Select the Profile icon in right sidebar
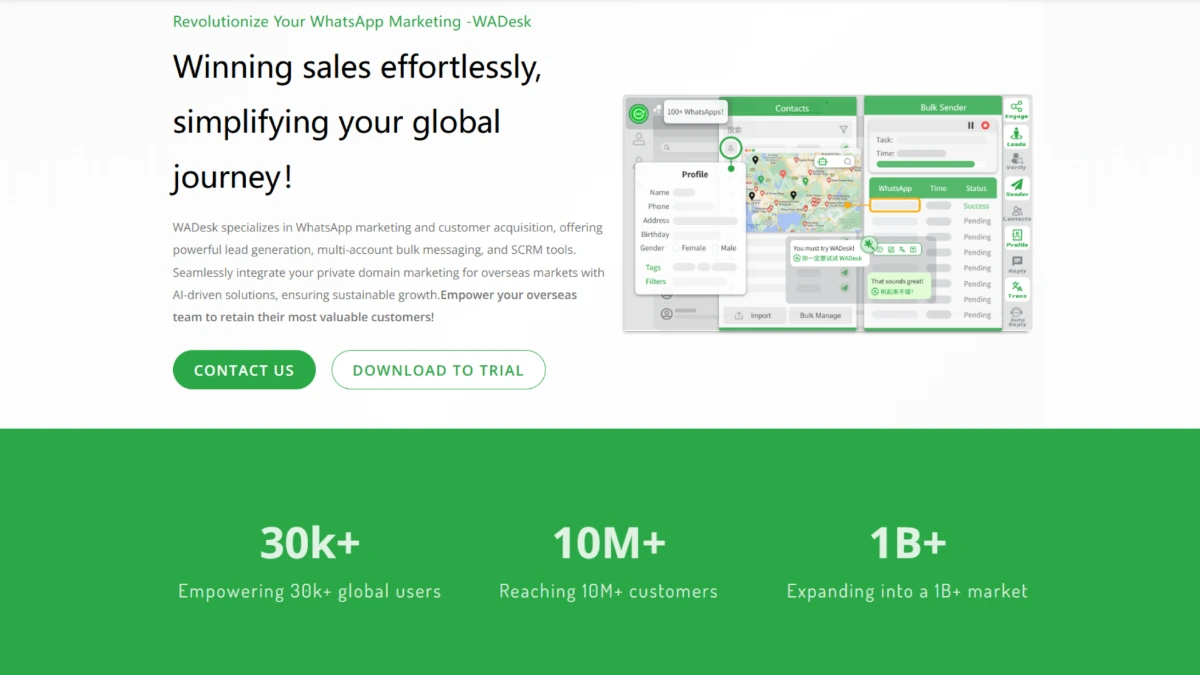Image resolution: width=1200 pixels, height=675 pixels. point(1017,236)
